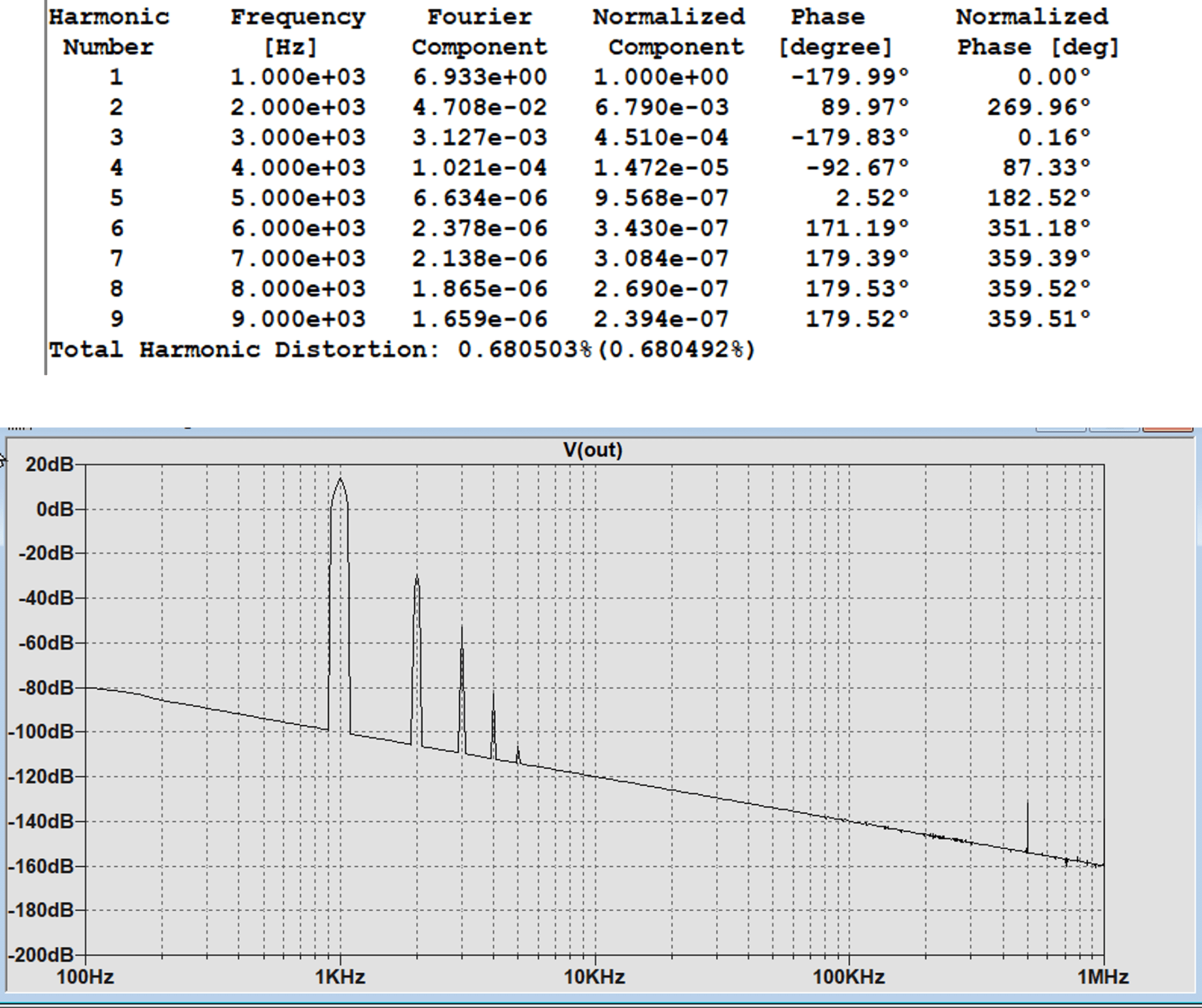Click the -180dB axis label
Image resolution: width=1202 pixels, height=1008 pixels.
[x=41, y=910]
